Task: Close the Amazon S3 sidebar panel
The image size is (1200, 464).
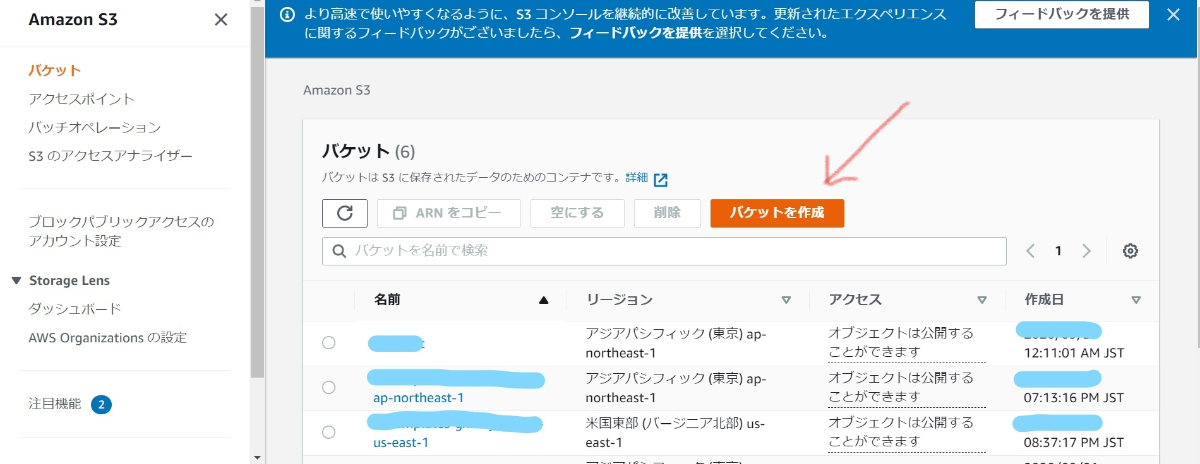Action: pos(221,19)
